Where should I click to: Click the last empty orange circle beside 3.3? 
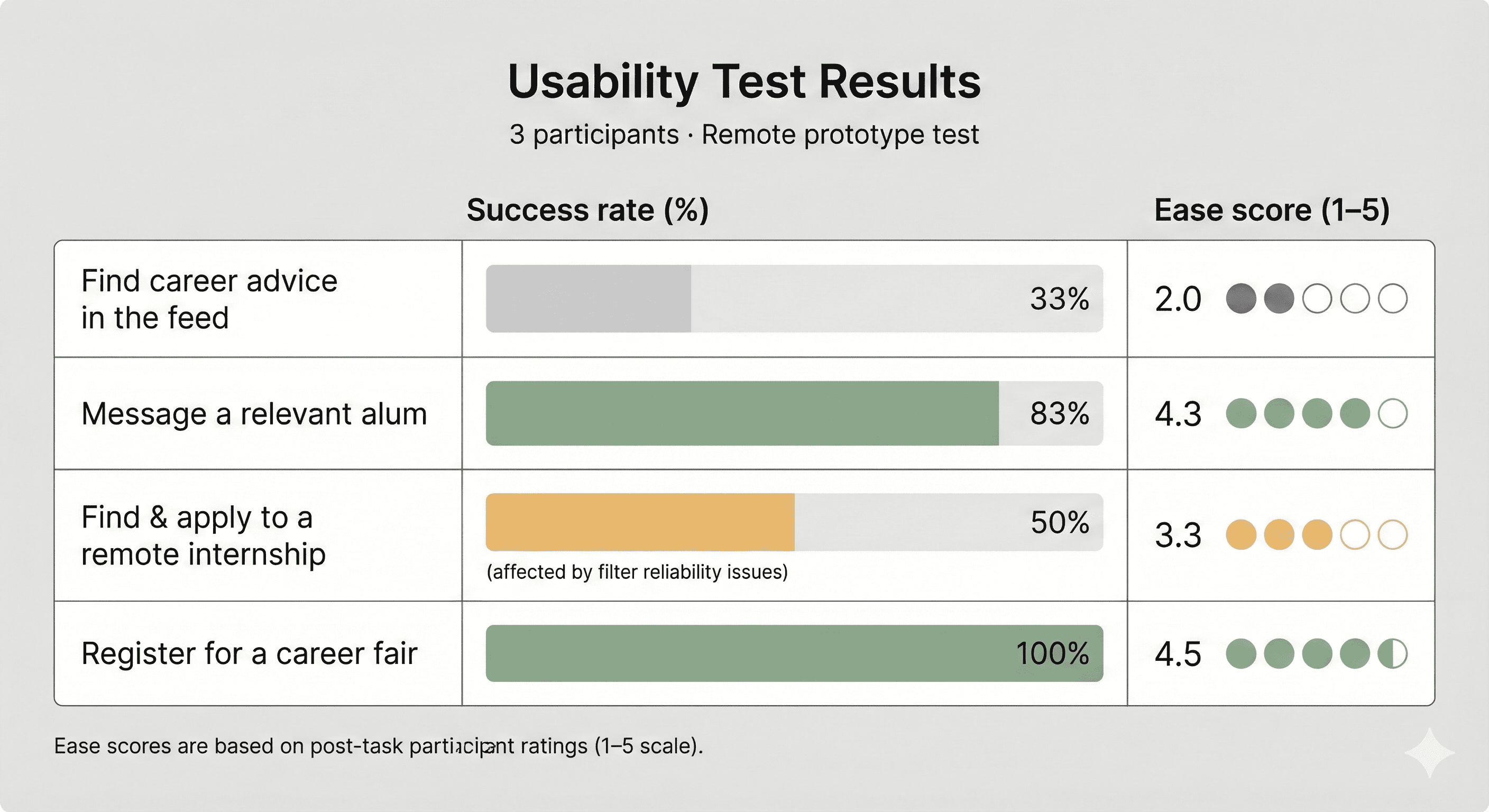coord(1392,534)
